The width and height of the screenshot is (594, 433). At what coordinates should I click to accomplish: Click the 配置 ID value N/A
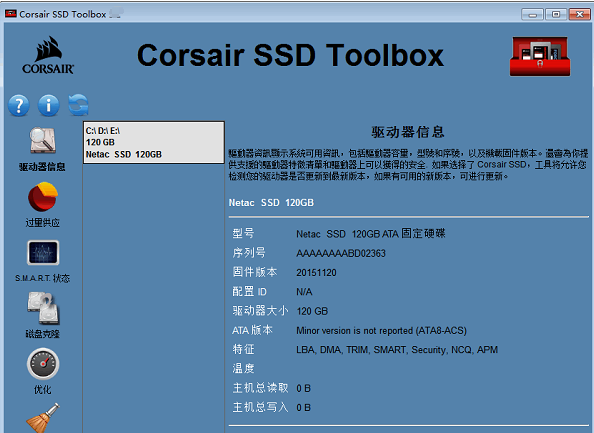(304, 292)
